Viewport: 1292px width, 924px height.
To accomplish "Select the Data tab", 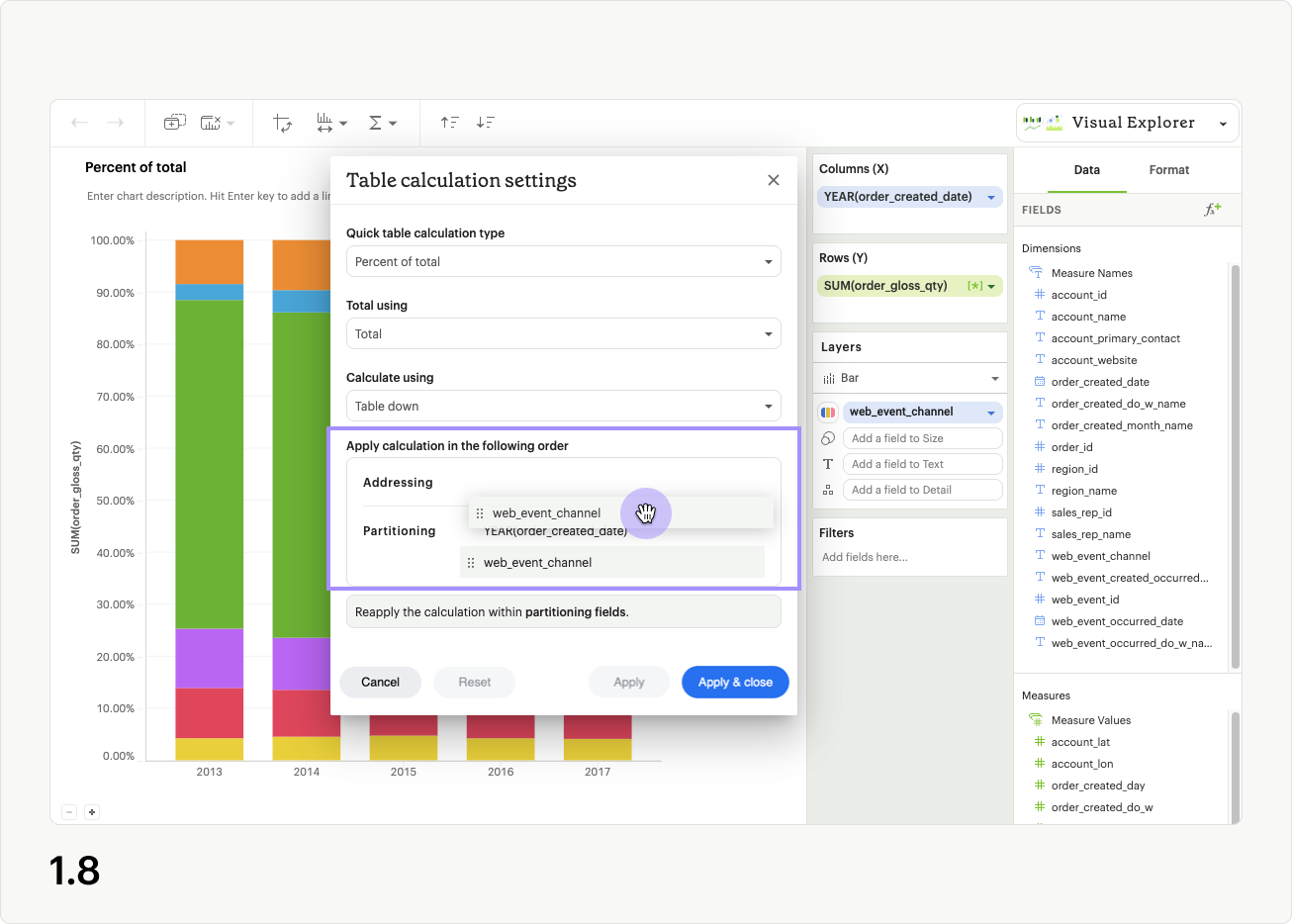I will tap(1086, 169).
